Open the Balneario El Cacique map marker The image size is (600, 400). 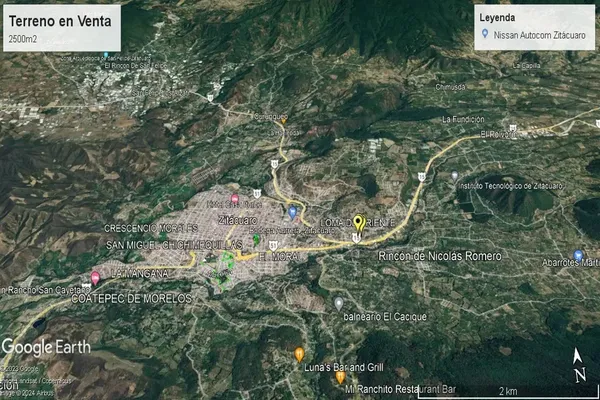click(x=339, y=303)
